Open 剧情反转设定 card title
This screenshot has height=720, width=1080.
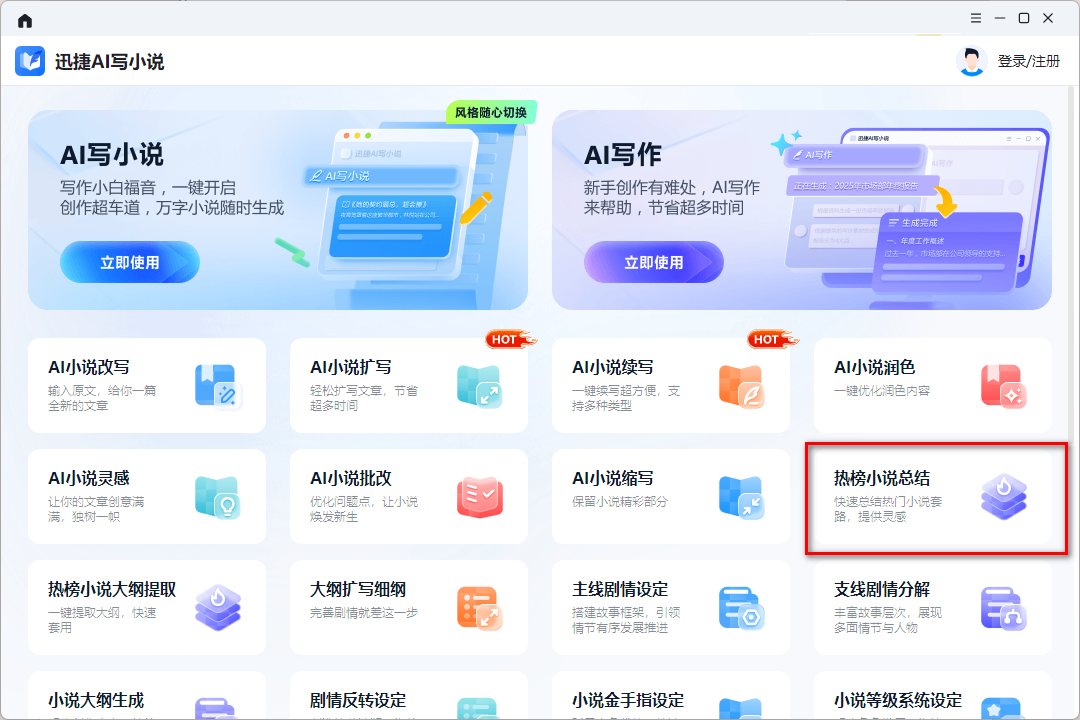coord(357,700)
